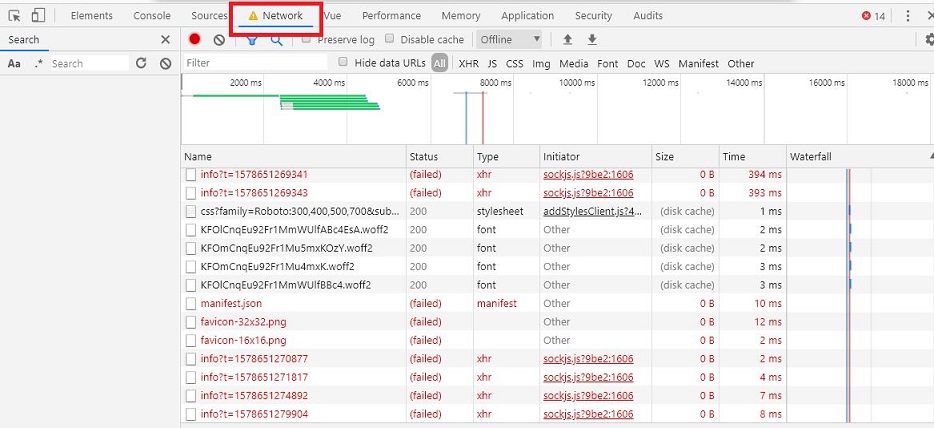Open the Performance tab
Image resolution: width=934 pixels, height=428 pixels.
391,16
